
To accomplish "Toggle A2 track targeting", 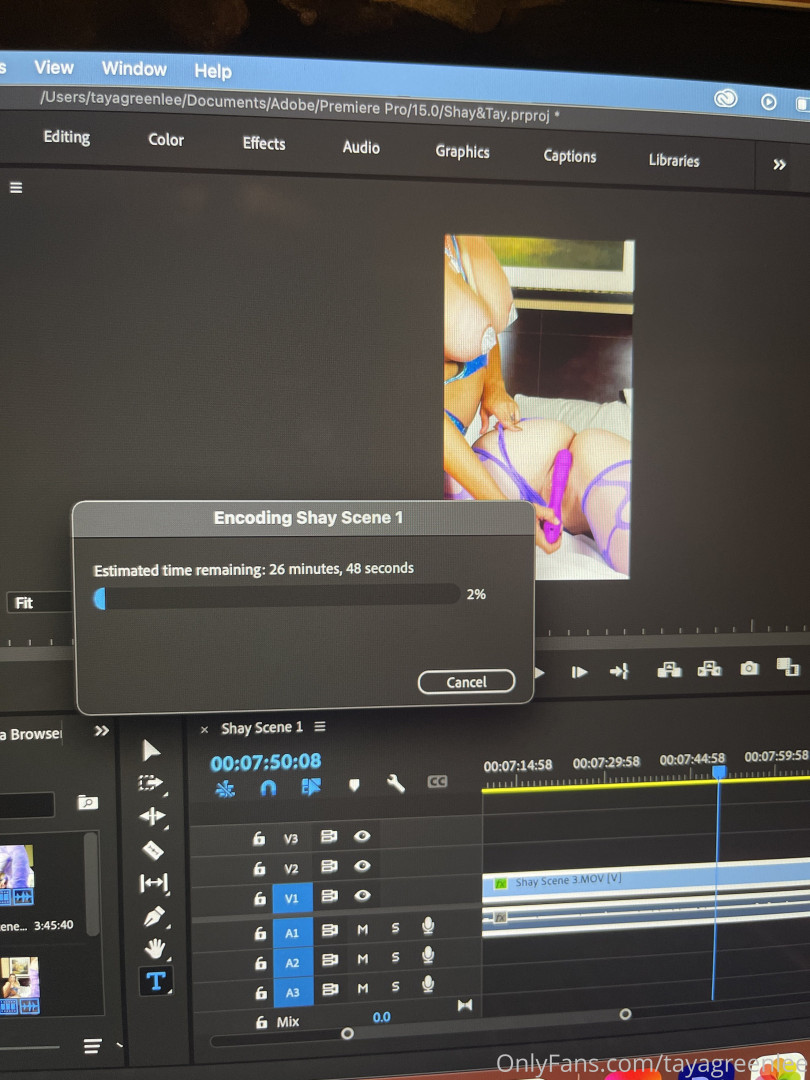I will coord(293,962).
